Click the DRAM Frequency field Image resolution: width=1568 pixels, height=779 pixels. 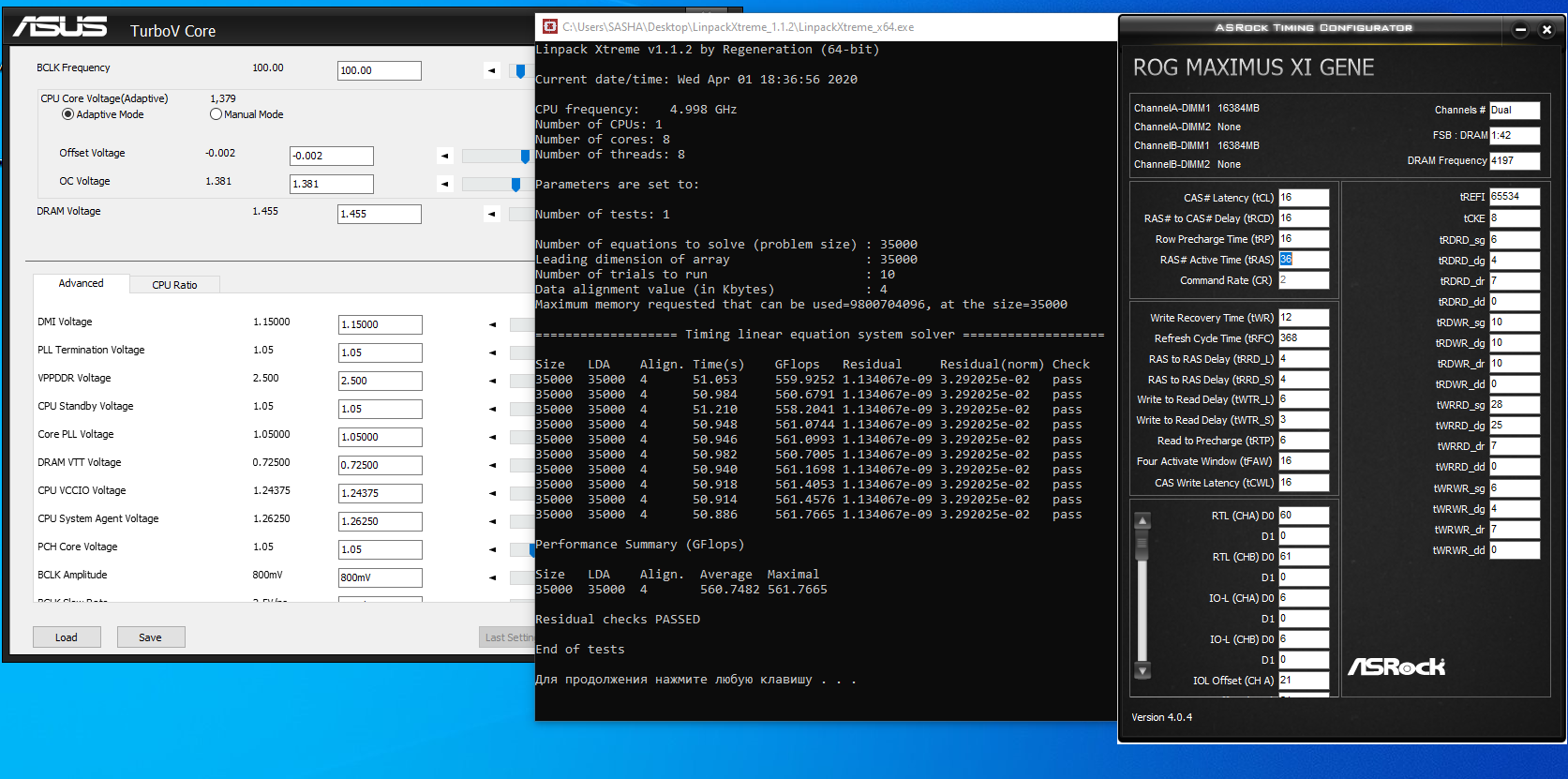pos(1515,160)
